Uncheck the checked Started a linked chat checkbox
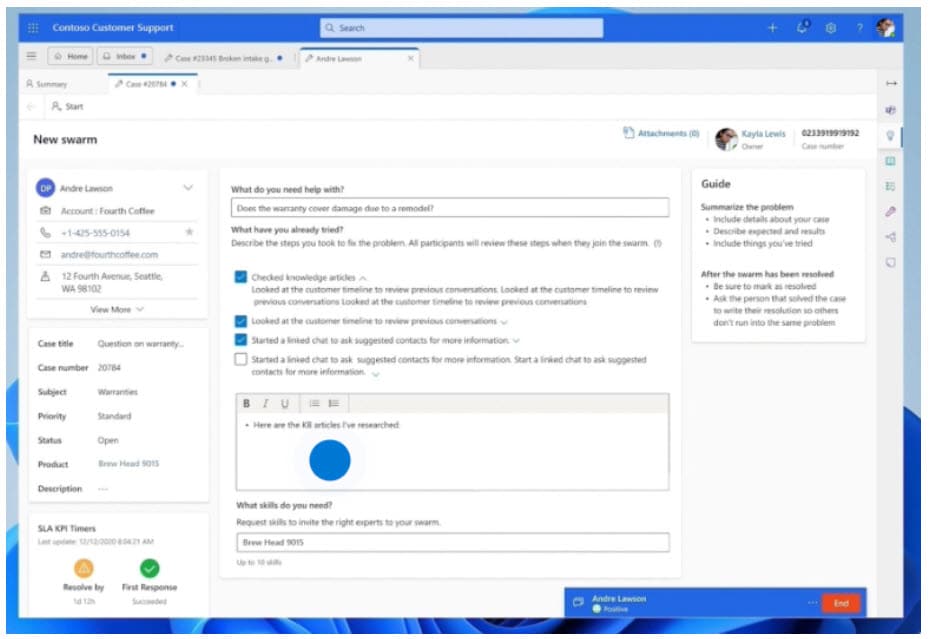This screenshot has height=639, width=930. pyautogui.click(x=241, y=340)
